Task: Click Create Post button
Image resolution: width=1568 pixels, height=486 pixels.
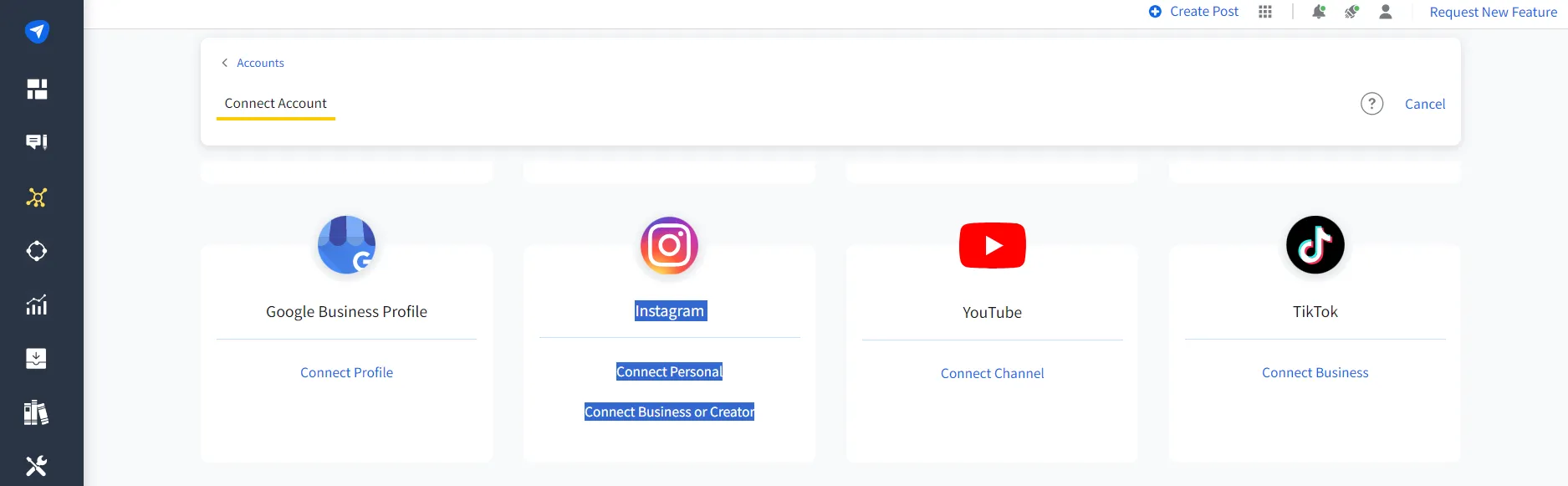Action: [x=1193, y=12]
